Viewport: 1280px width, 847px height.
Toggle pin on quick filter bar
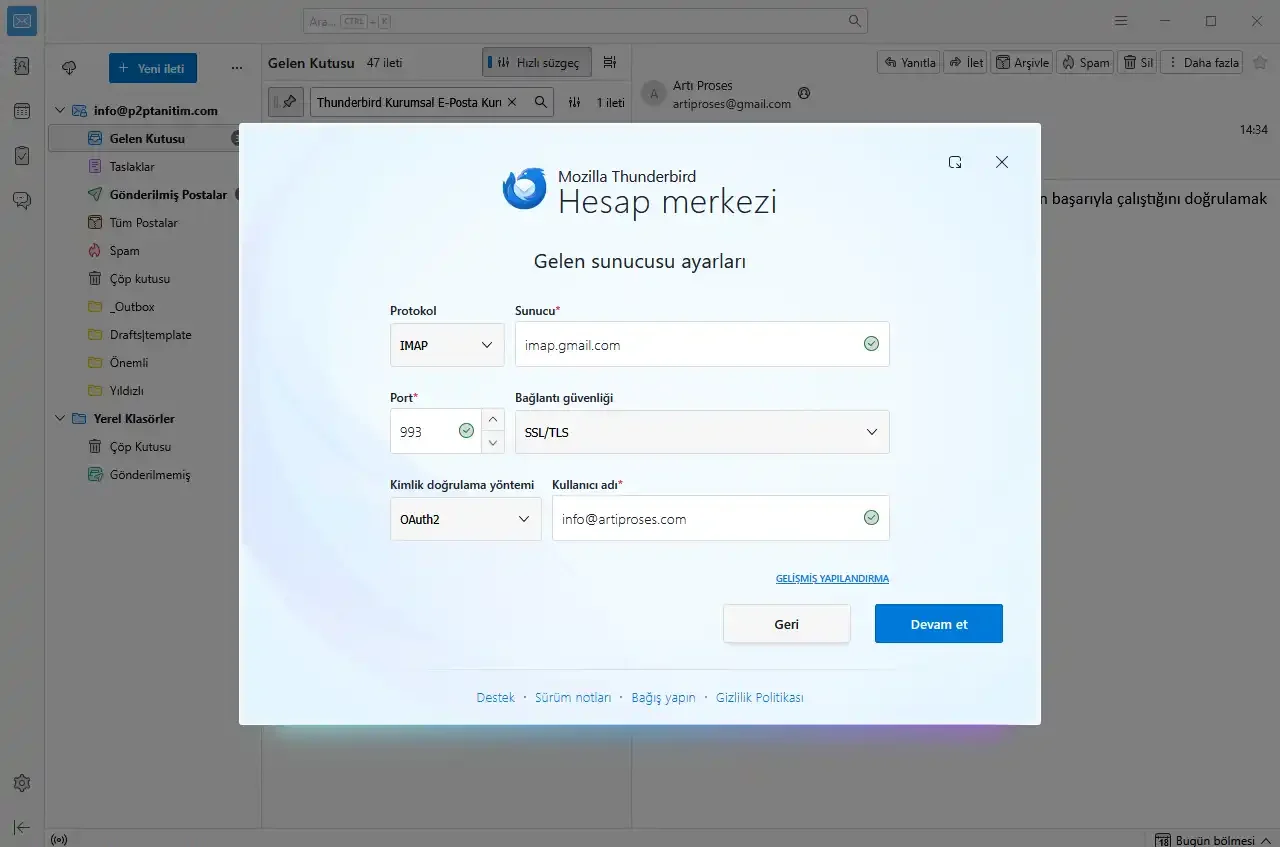pos(286,102)
